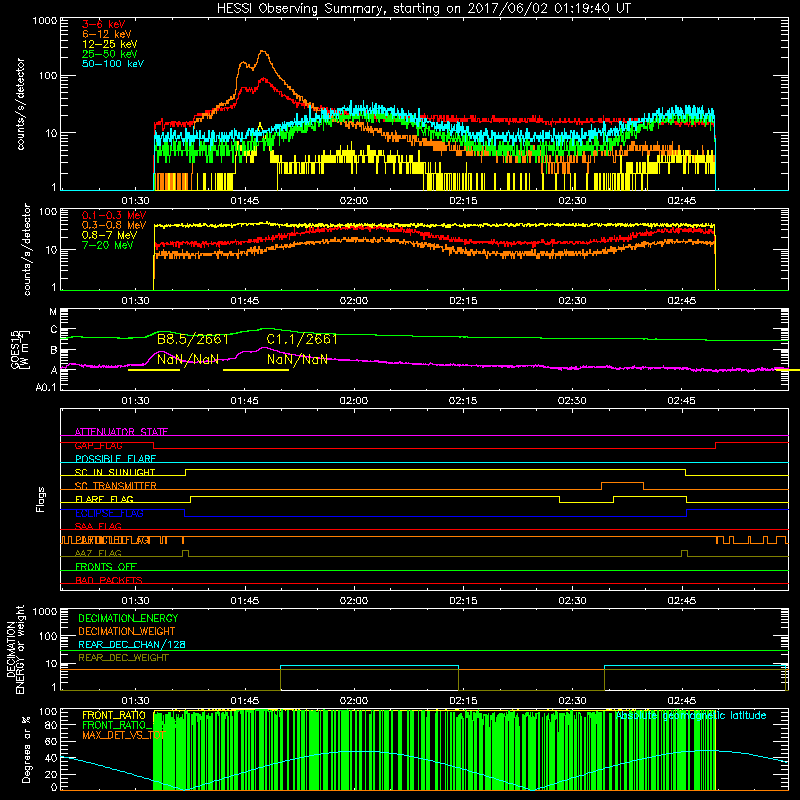Select the yellow FRONT_RATIO legend label

coord(114,715)
